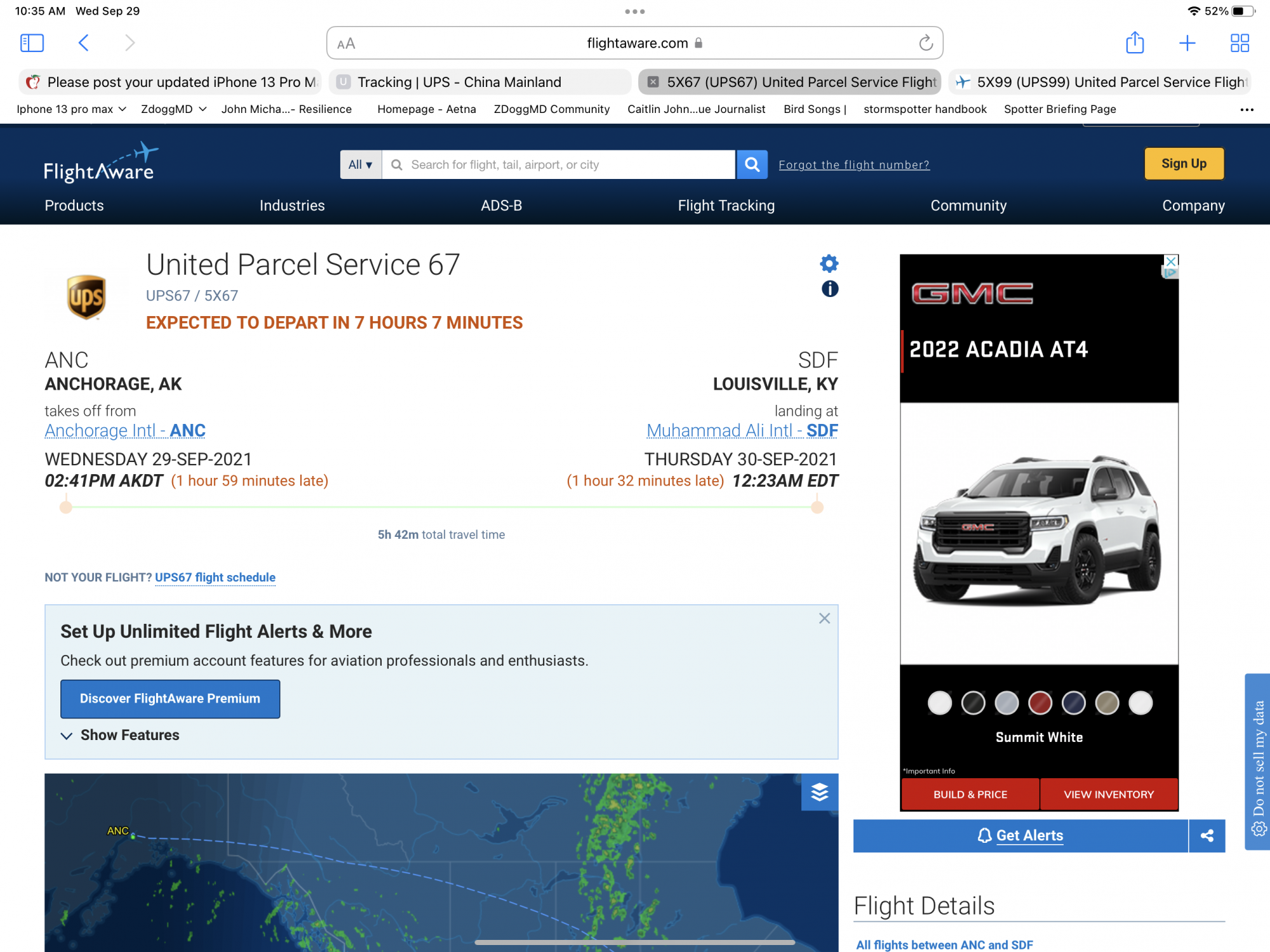Viewport: 1270px width, 952px height.
Task: Open a new Safari tab
Action: (1187, 43)
